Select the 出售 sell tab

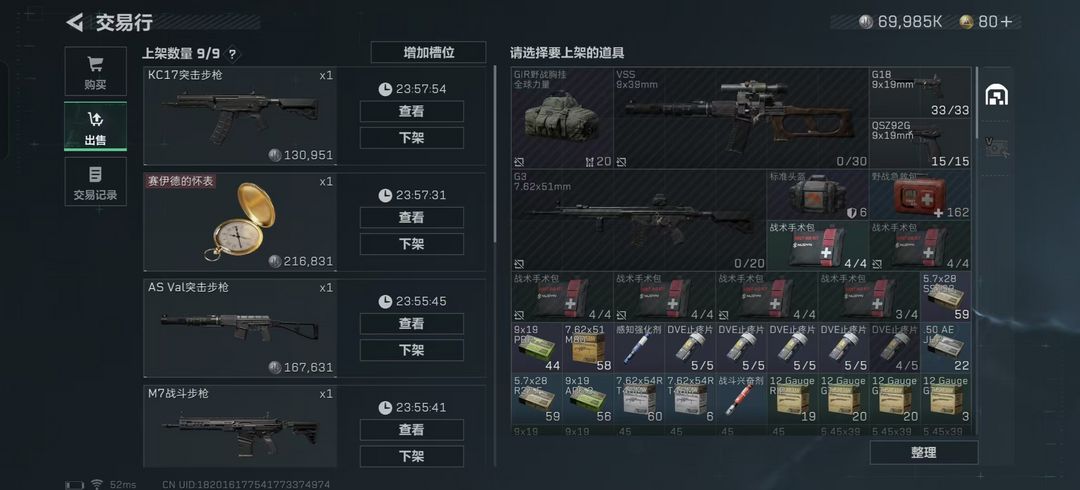[96, 126]
